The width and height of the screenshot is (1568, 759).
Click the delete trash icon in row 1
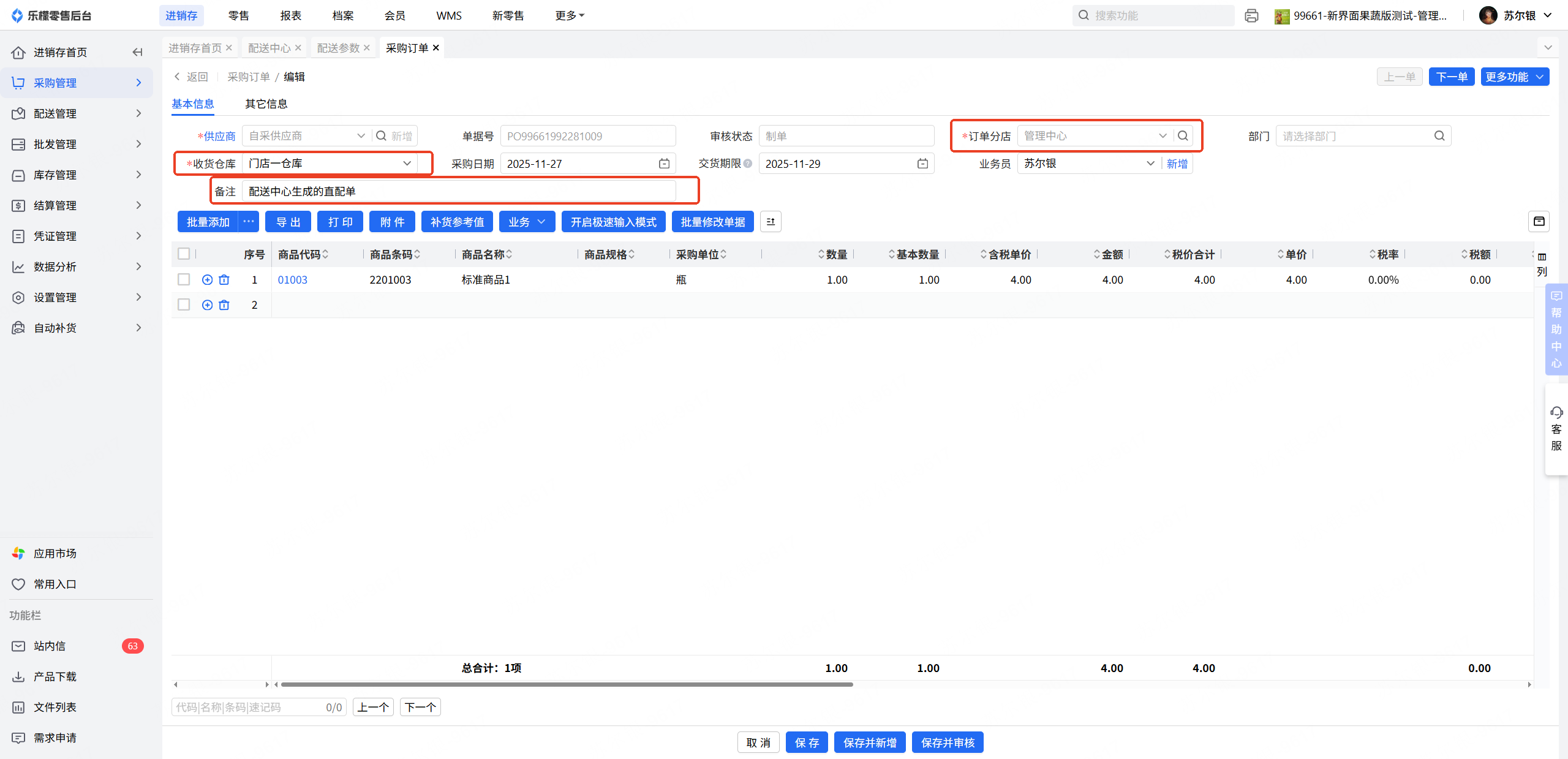(224, 280)
